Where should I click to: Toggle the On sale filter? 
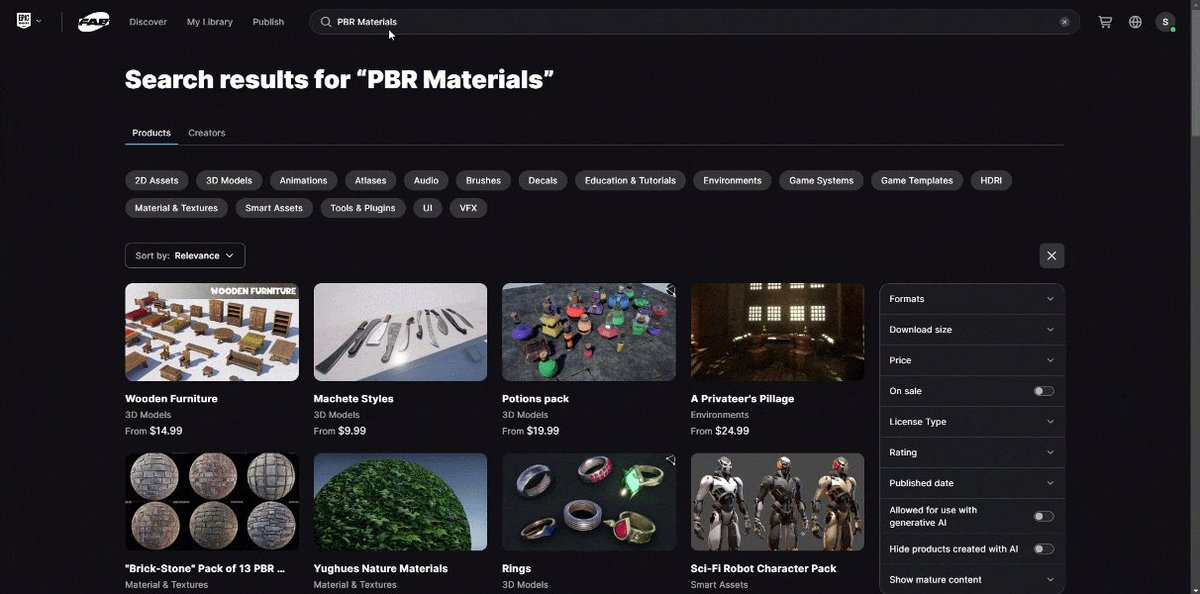point(1043,391)
